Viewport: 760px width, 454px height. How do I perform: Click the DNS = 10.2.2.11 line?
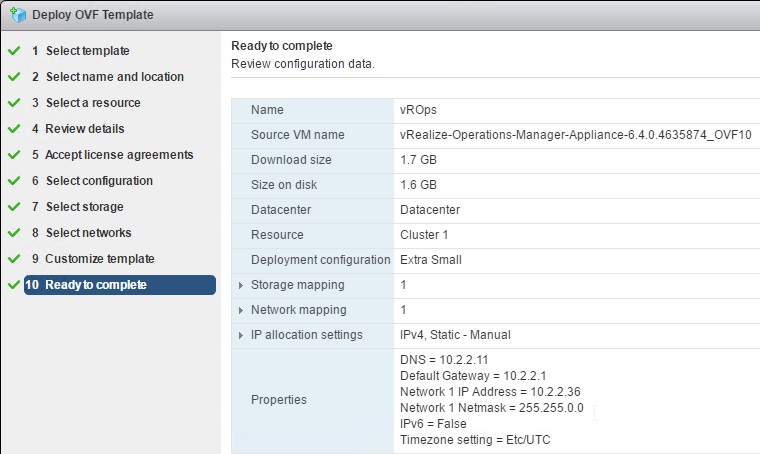pos(444,360)
